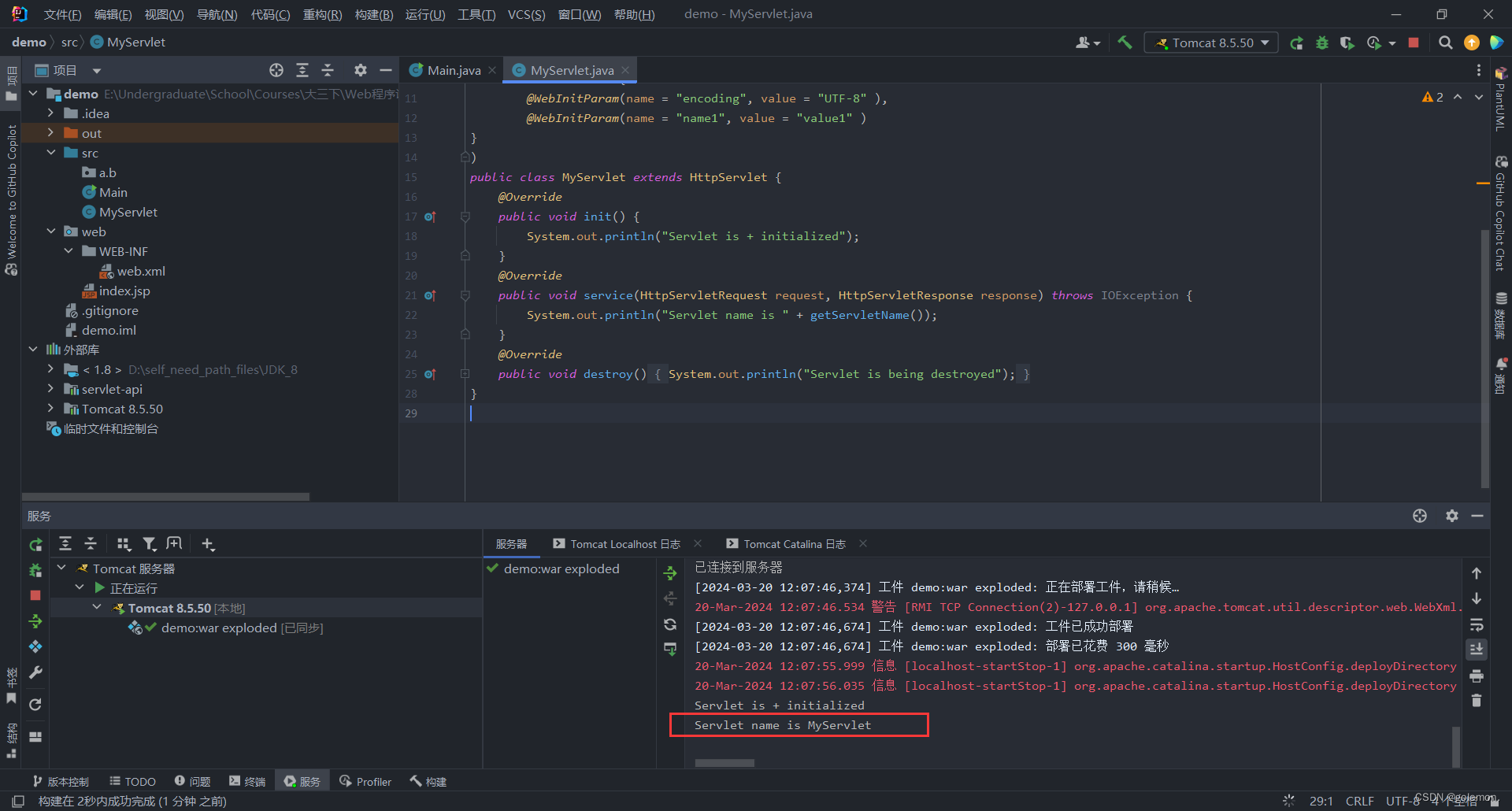Screen dimensions: 1512x811
Task: Print console output with printer icon
Action: click(x=1477, y=676)
